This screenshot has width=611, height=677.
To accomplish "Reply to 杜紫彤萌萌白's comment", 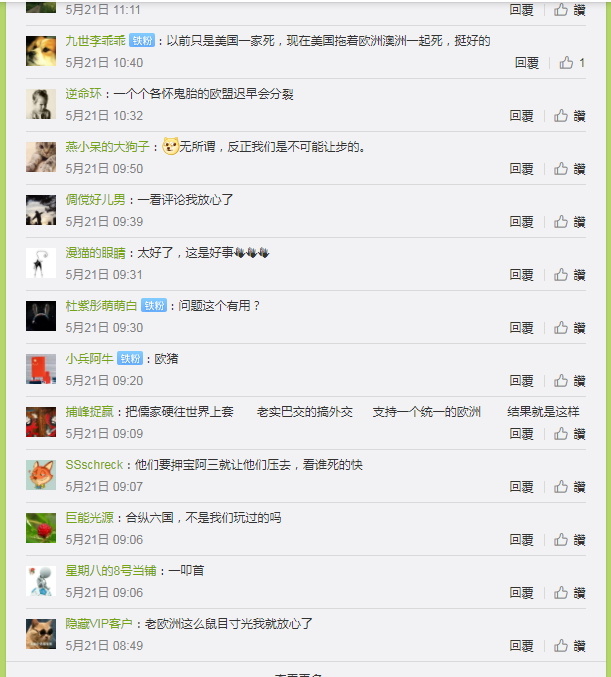I will tap(522, 328).
